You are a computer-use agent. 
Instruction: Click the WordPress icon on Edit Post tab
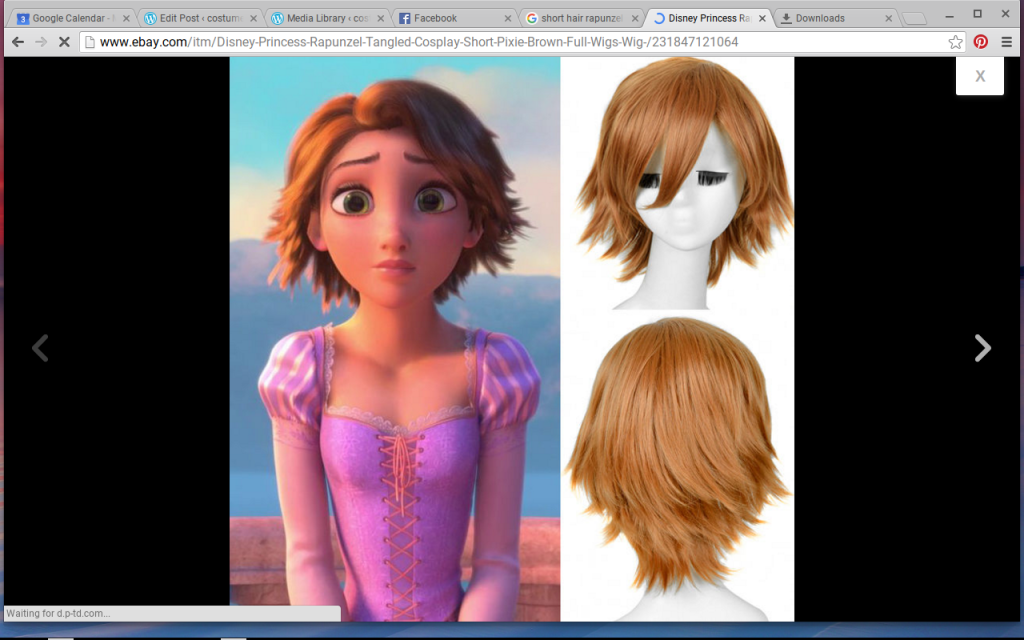tap(148, 16)
